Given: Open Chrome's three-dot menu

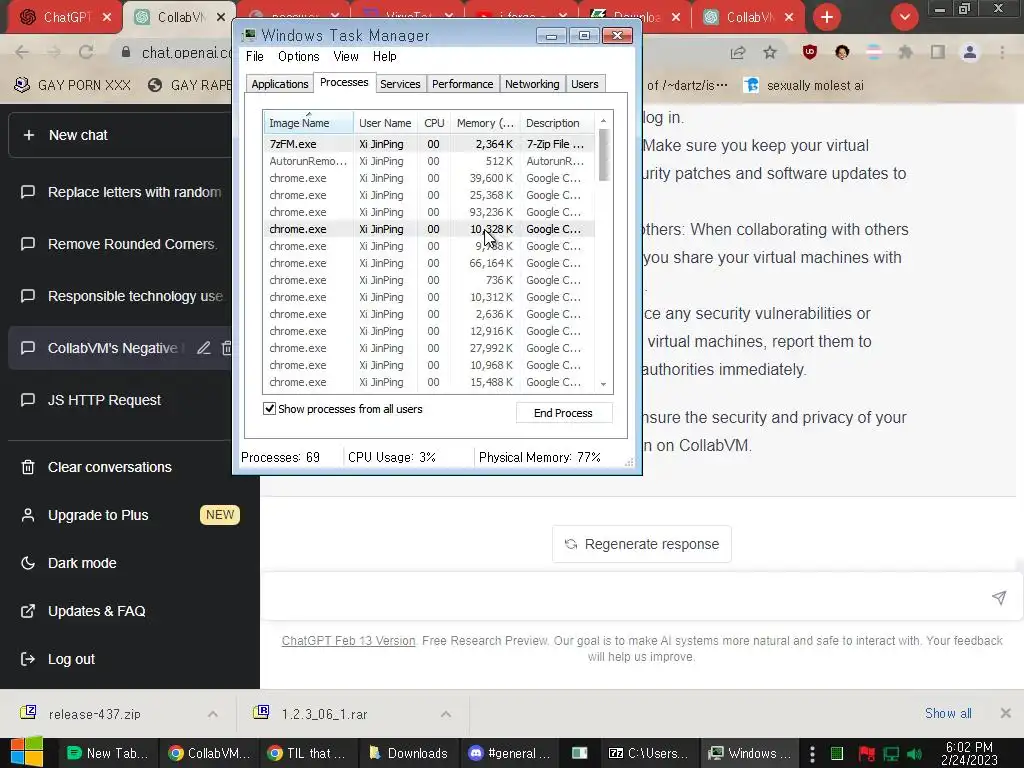Looking at the screenshot, I should tap(1002, 53).
